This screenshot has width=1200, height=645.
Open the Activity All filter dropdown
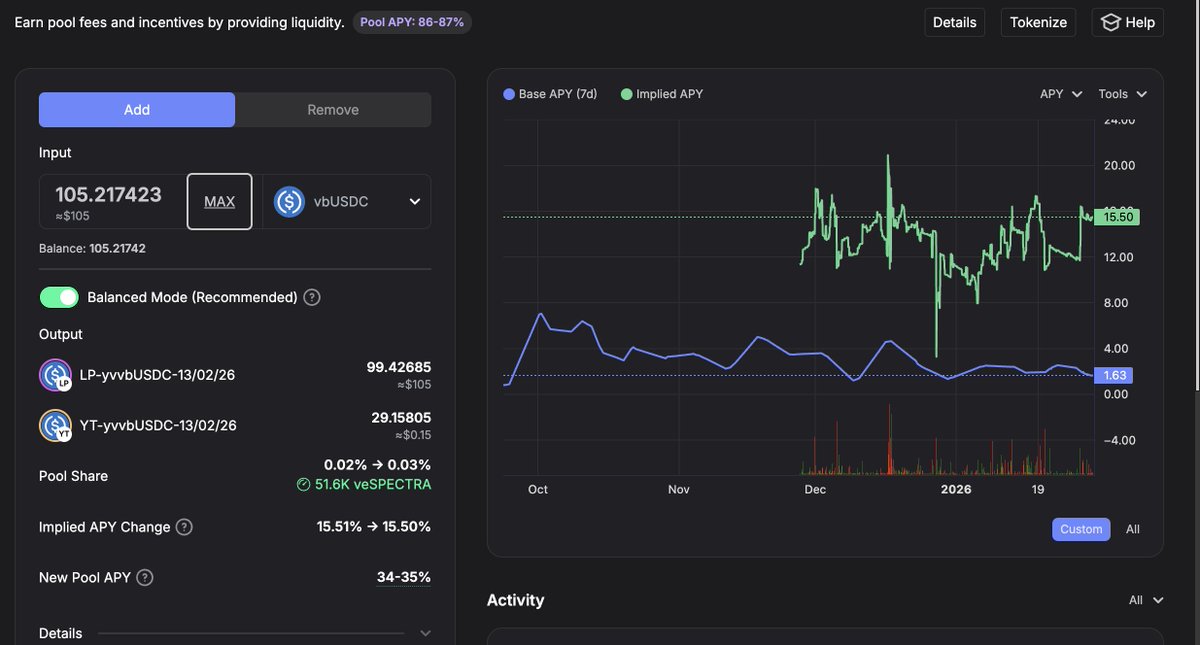1146,600
